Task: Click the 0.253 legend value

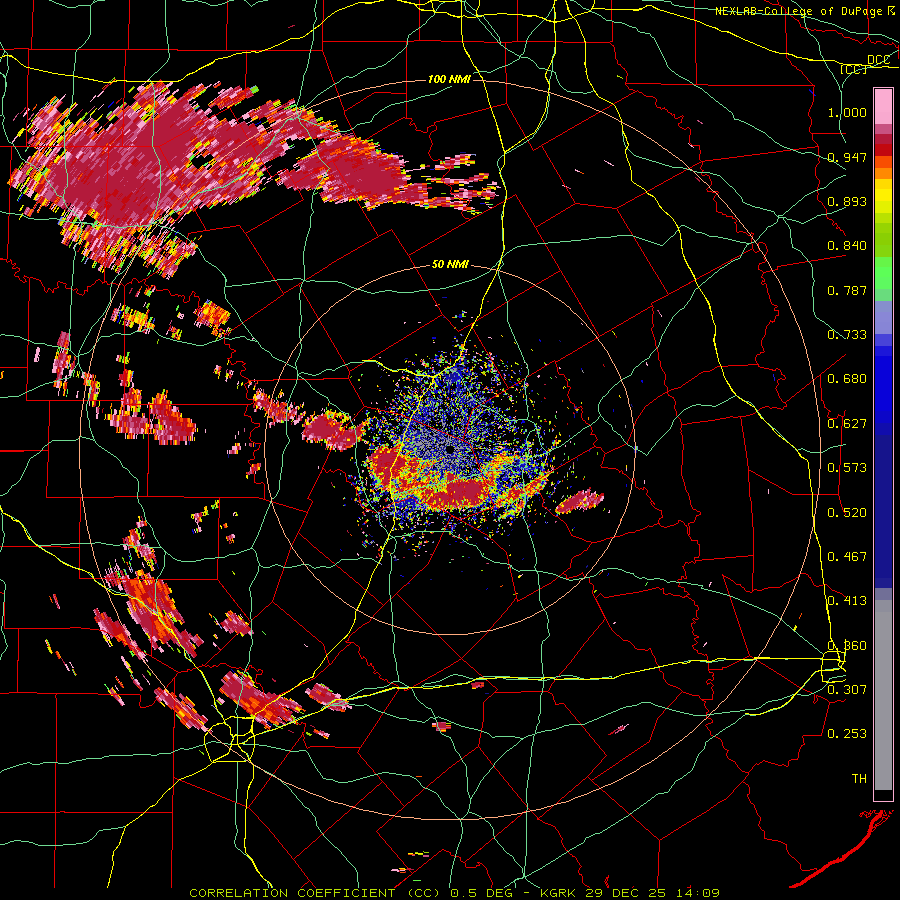Action: point(847,734)
